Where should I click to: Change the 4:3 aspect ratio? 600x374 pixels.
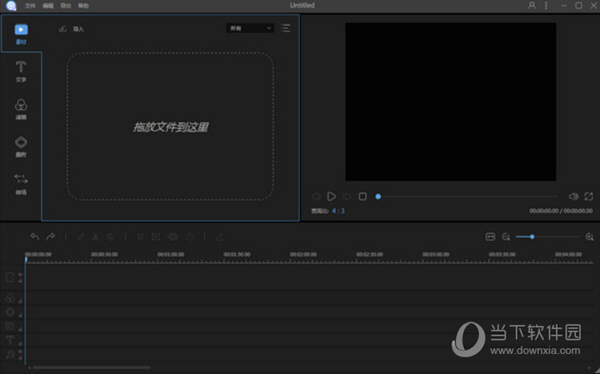click(338, 211)
